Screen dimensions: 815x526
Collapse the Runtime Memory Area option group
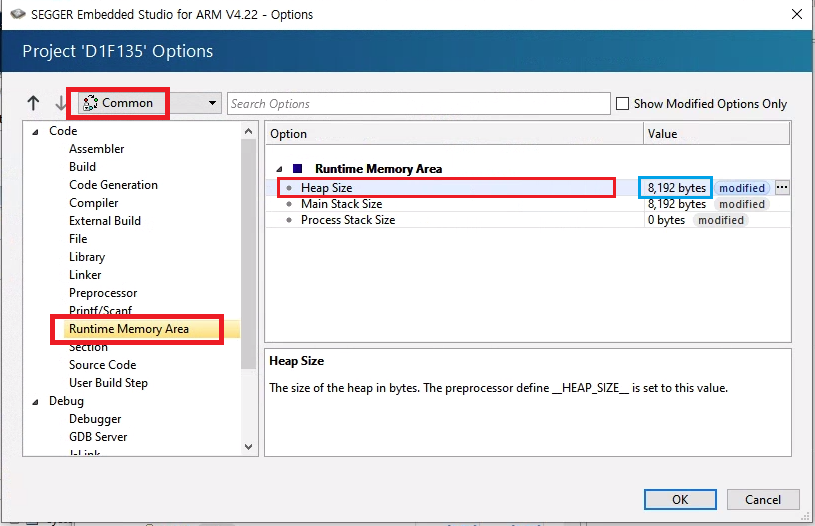coord(279,169)
